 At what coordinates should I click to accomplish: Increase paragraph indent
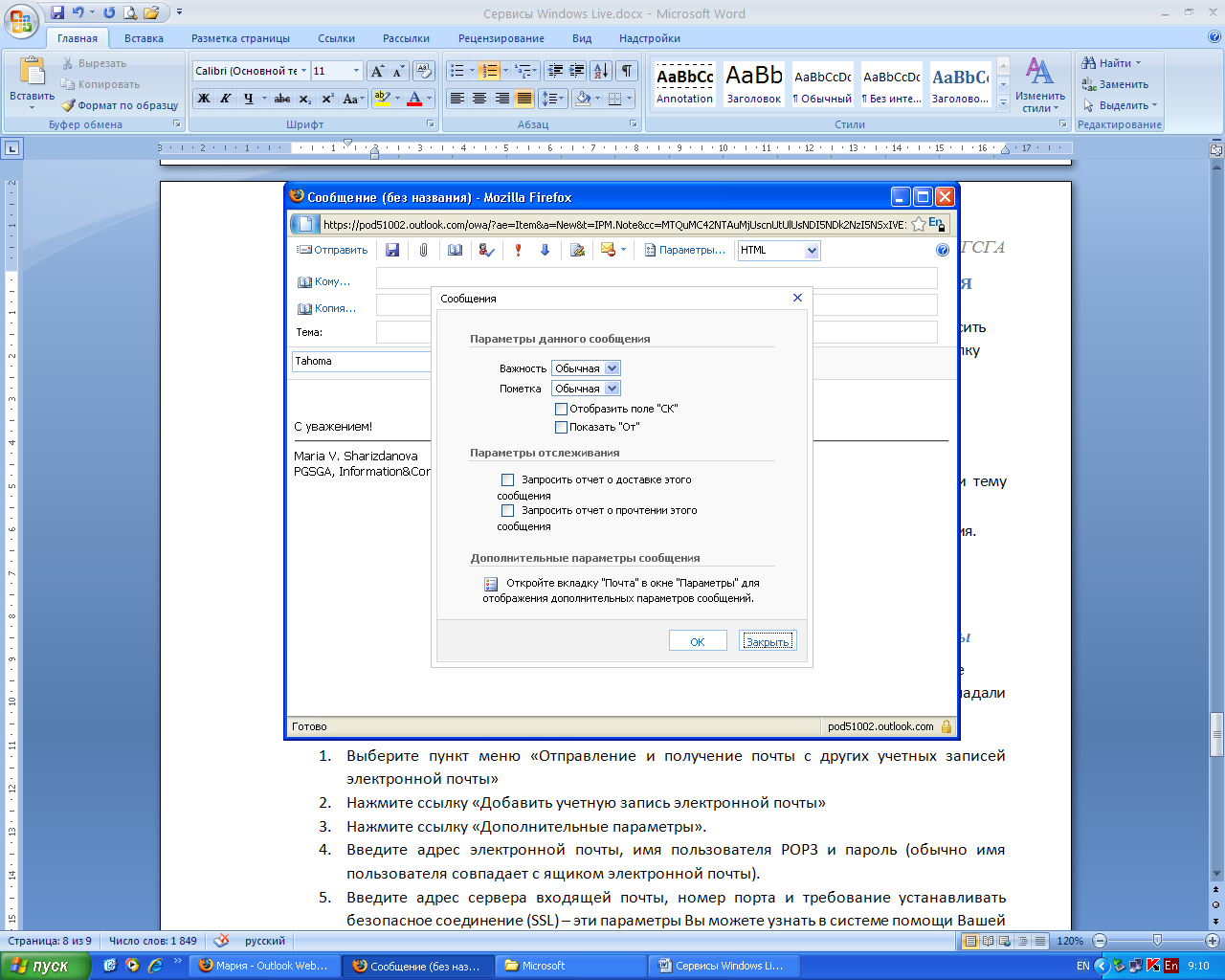point(577,71)
